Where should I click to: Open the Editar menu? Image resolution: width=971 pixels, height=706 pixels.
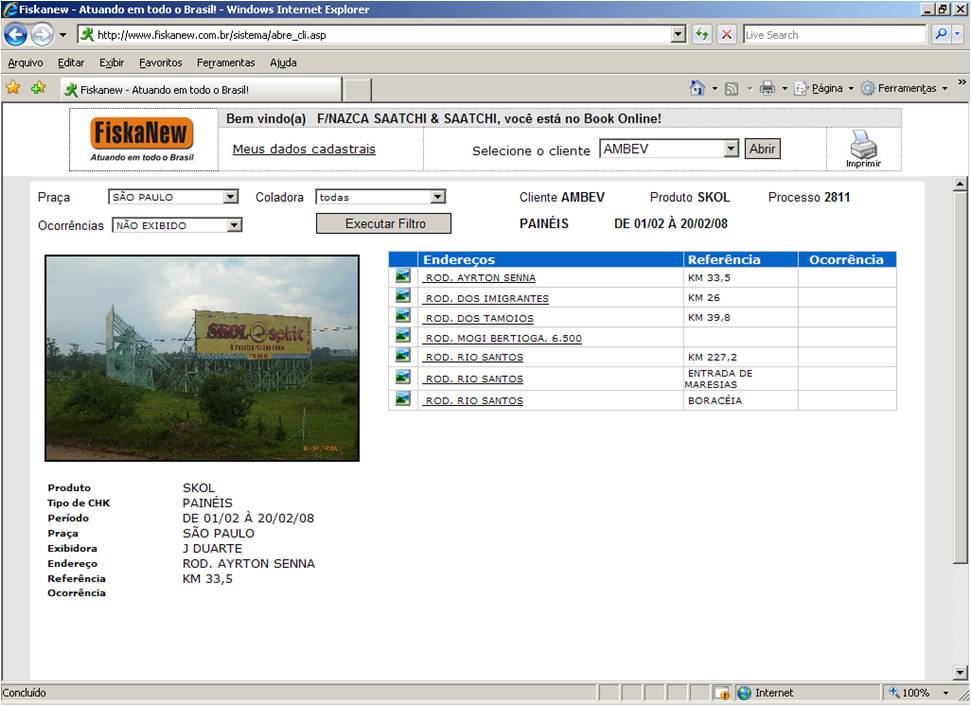(71, 63)
